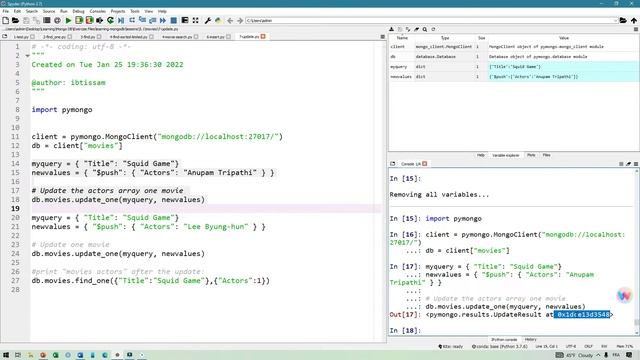Viewport: 640px width, 360px height.
Task: Open the File menu
Action: click(x=6, y=11)
